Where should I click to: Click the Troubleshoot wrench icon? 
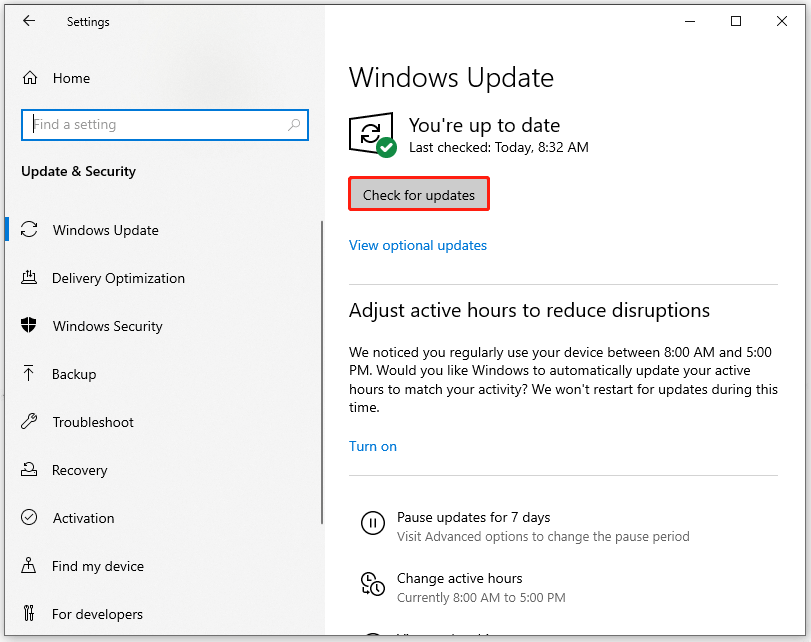(29, 421)
